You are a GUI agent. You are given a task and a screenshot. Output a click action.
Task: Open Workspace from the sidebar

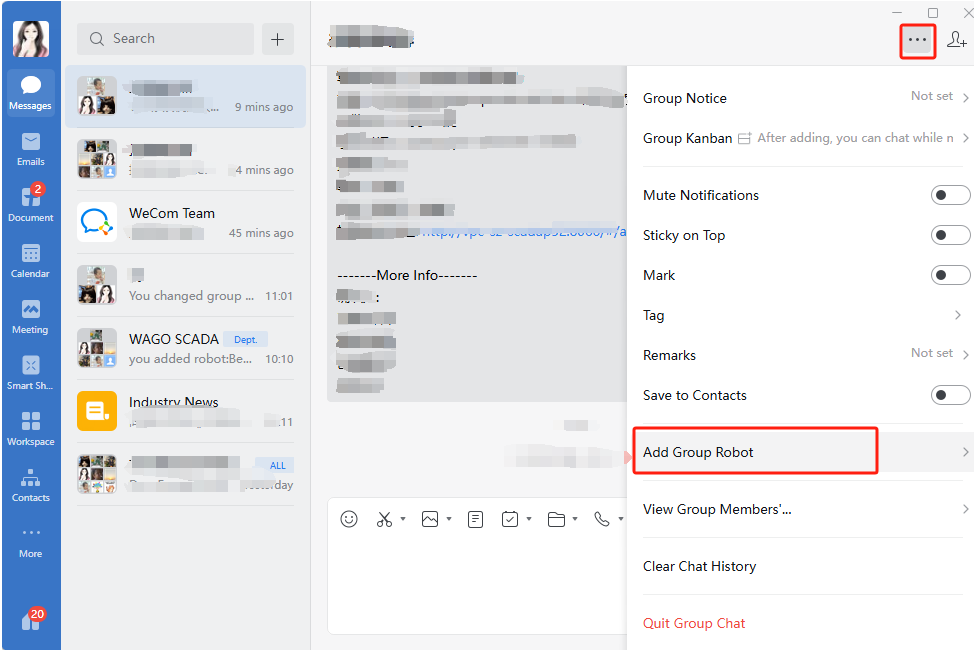click(x=30, y=428)
